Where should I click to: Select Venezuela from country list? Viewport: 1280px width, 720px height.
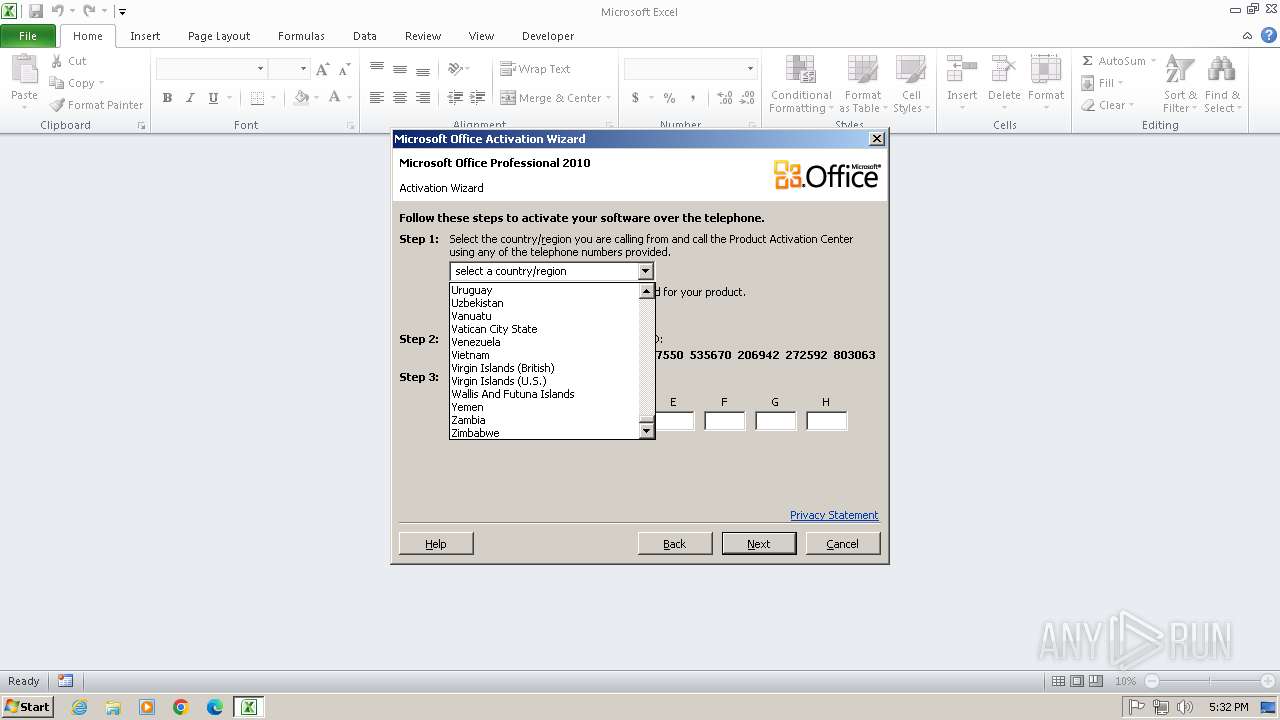(476, 342)
